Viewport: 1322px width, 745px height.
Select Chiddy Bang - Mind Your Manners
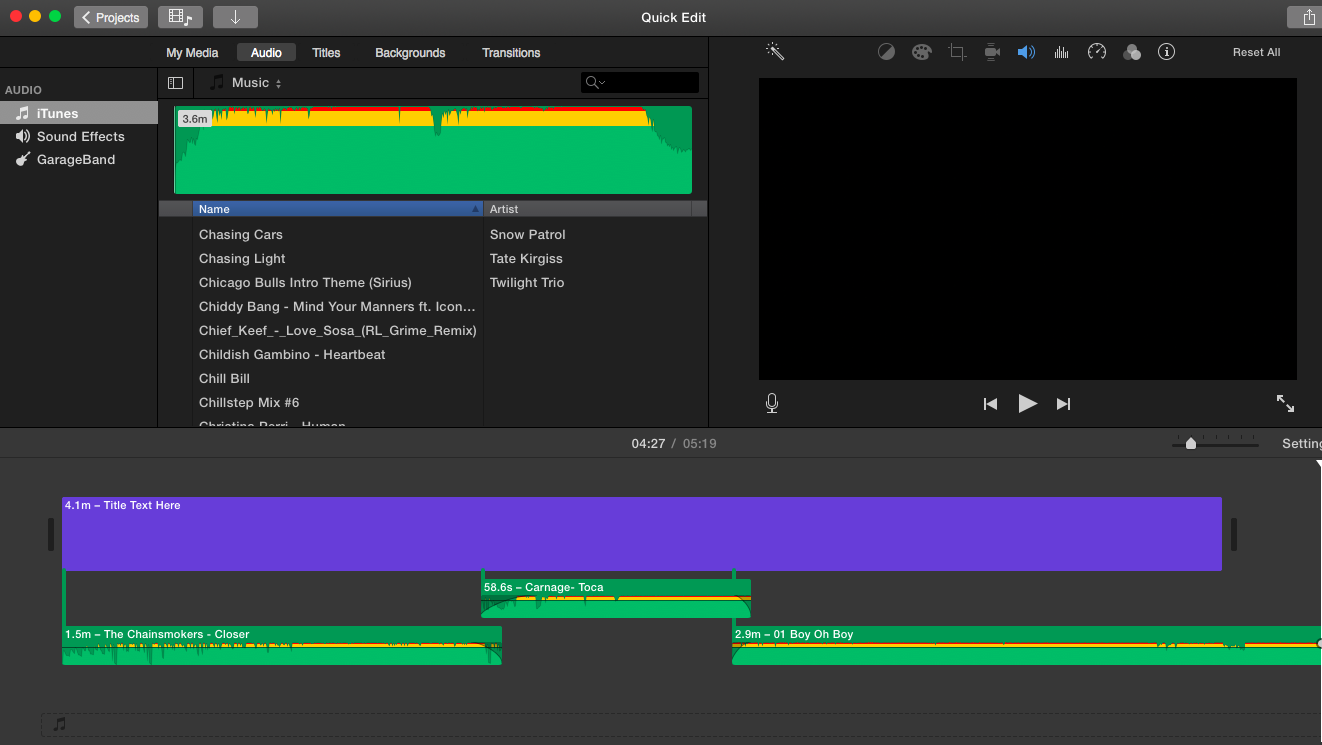tap(337, 306)
